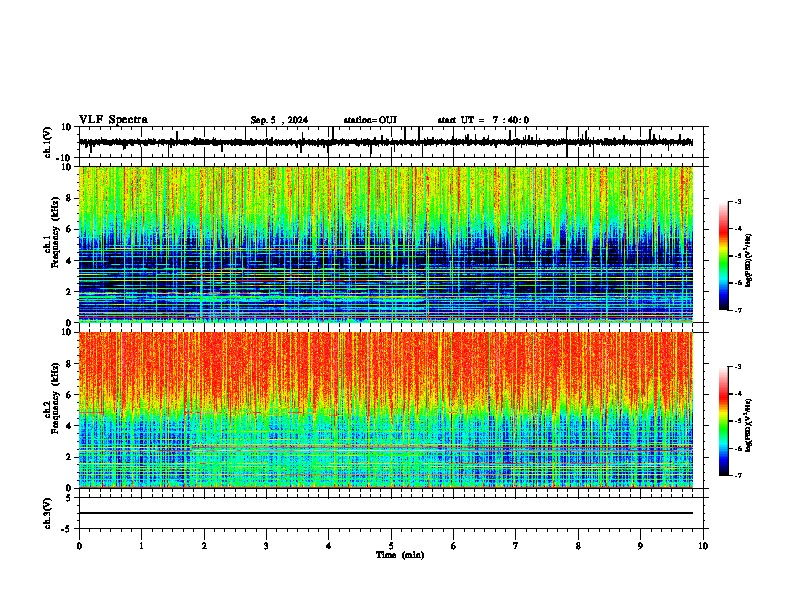Click the time axis tick label "9"

[640, 546]
